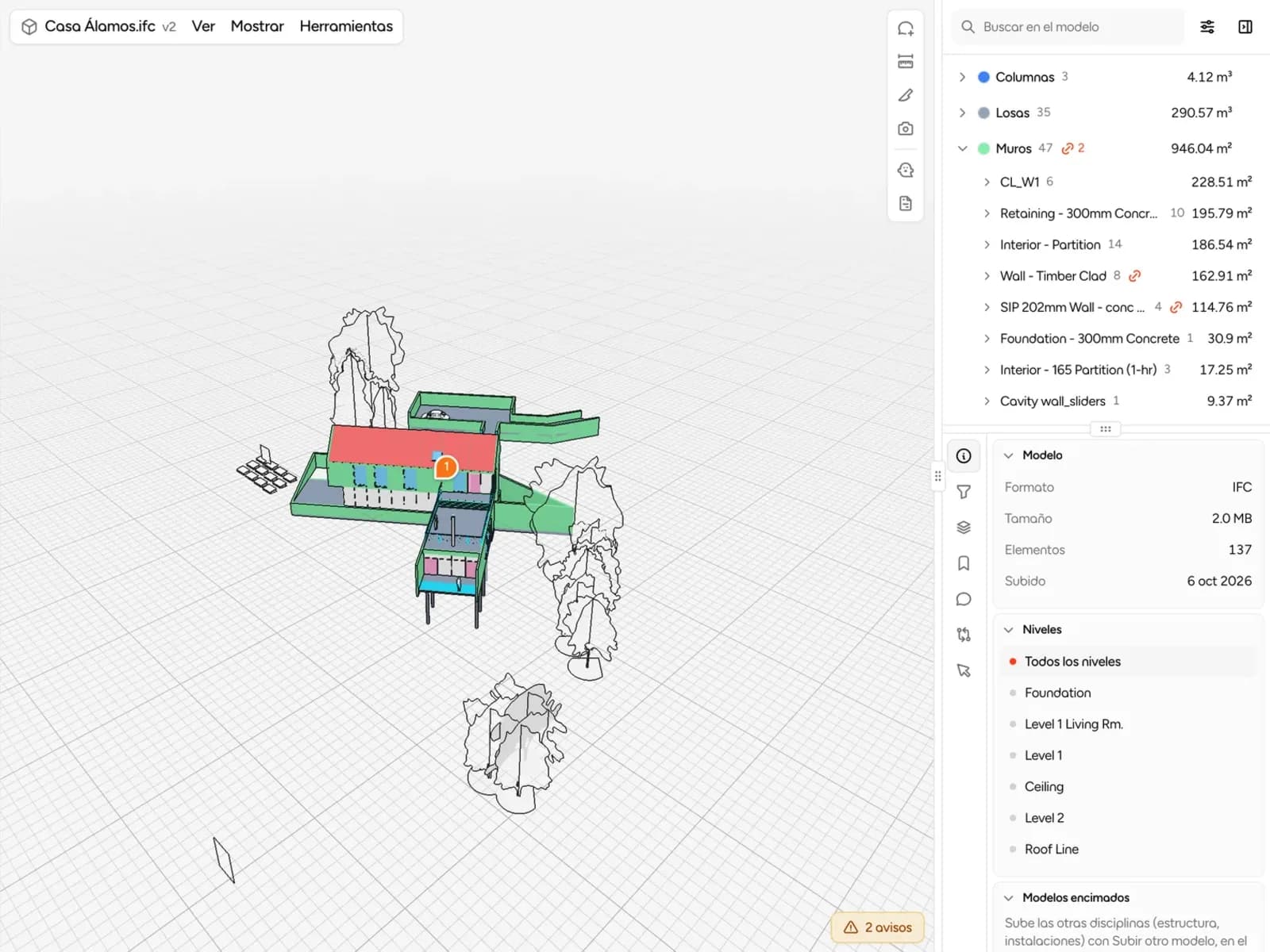Collapse the Modelo section
The width and height of the screenshot is (1270, 952).
(x=1009, y=455)
